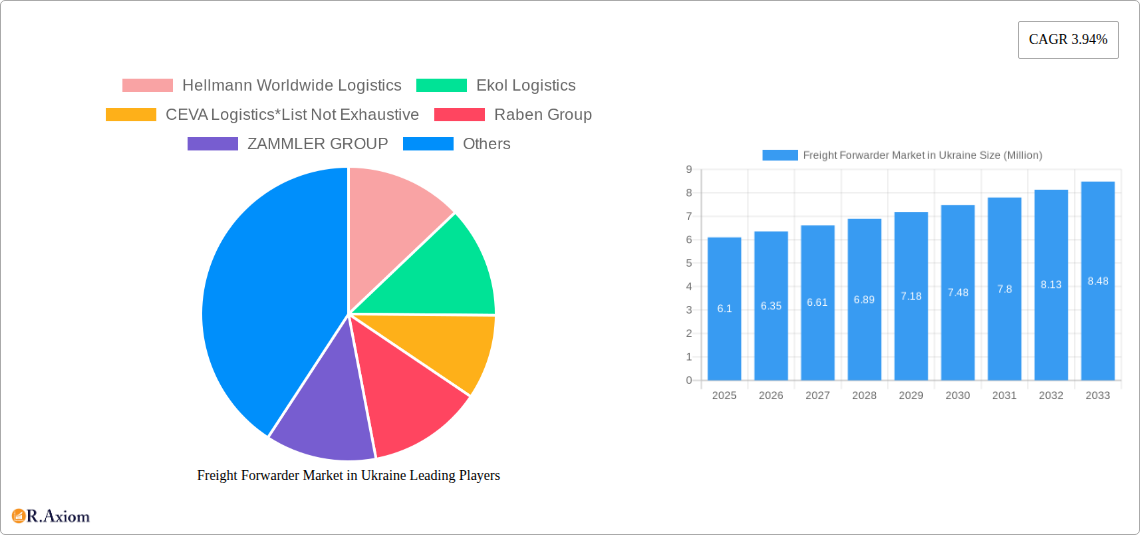This screenshot has height=535, width=1140.
Task: Click the 2026 bar labeled 6.35
Action: [x=771, y=306]
